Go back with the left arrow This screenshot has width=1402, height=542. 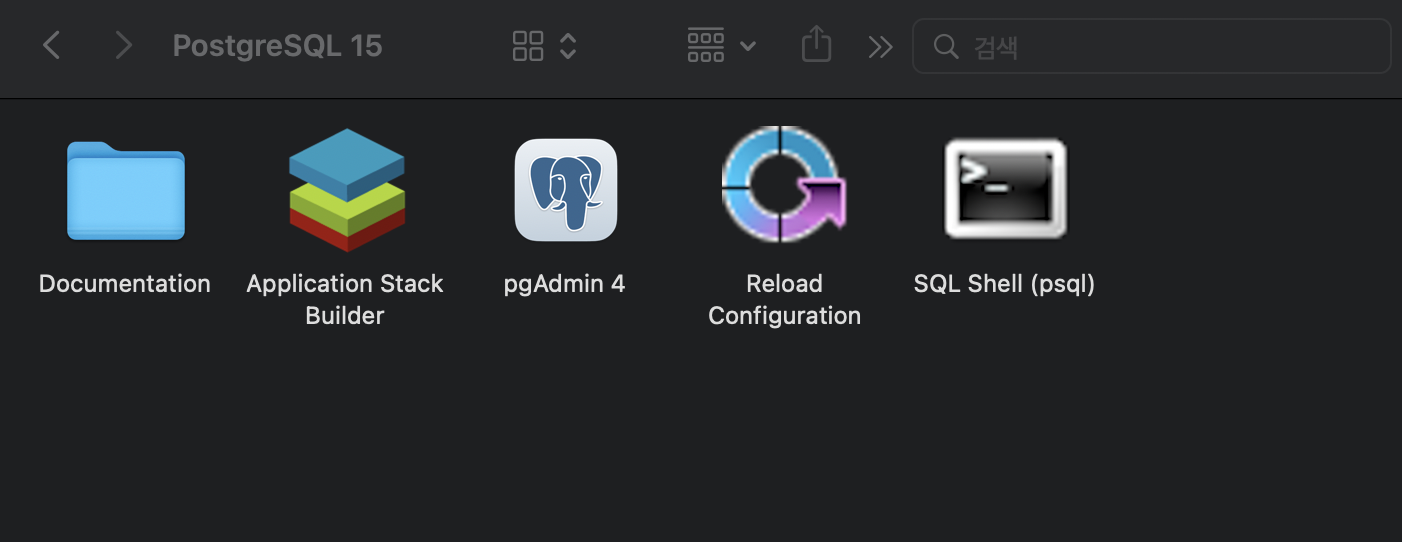52,45
